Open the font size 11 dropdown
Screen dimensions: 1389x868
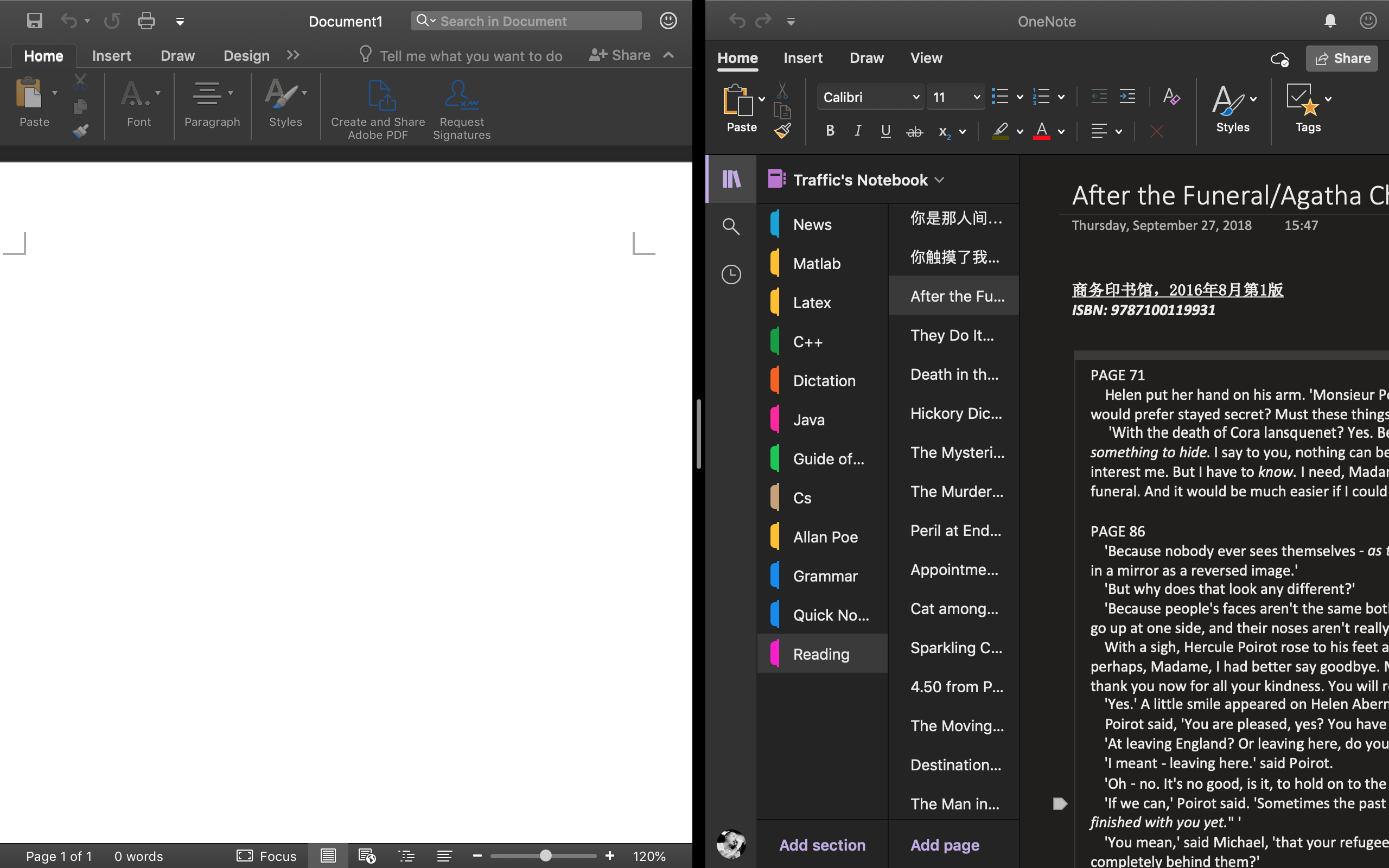coord(976,97)
